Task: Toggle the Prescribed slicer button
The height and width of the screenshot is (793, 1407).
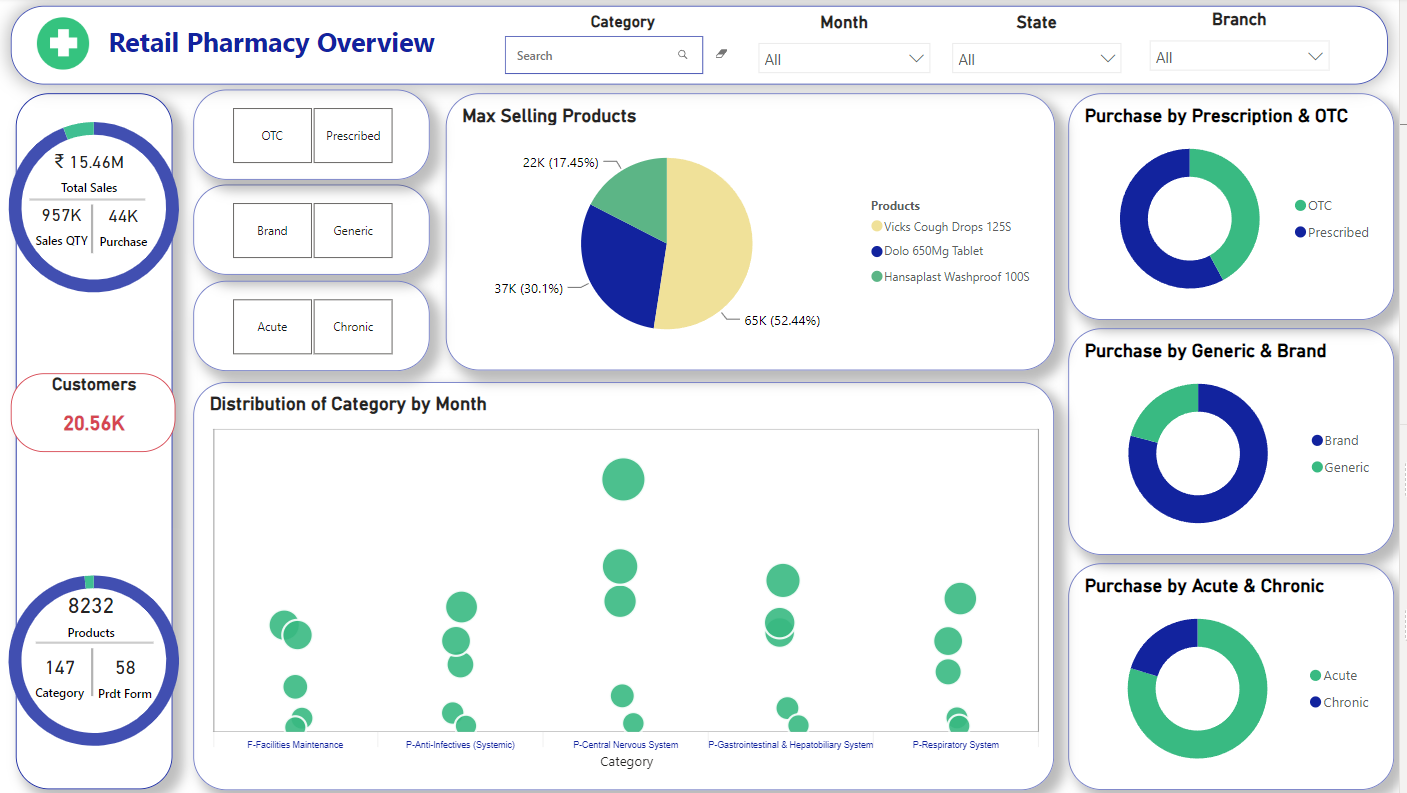Action: pos(353,136)
